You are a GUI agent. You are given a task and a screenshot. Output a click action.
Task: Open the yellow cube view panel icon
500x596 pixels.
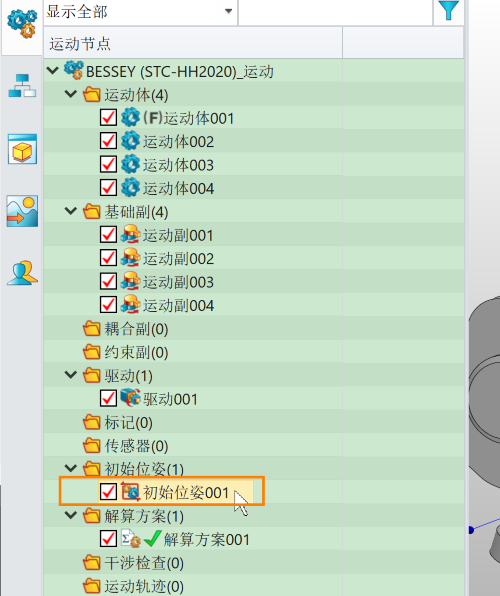pos(22,149)
